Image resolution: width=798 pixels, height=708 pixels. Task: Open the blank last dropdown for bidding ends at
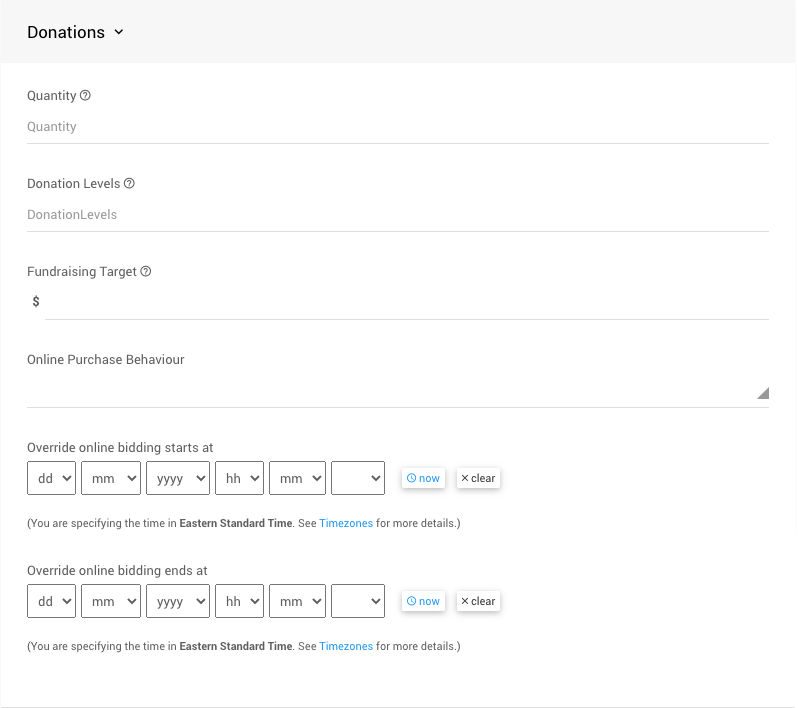tap(357, 601)
